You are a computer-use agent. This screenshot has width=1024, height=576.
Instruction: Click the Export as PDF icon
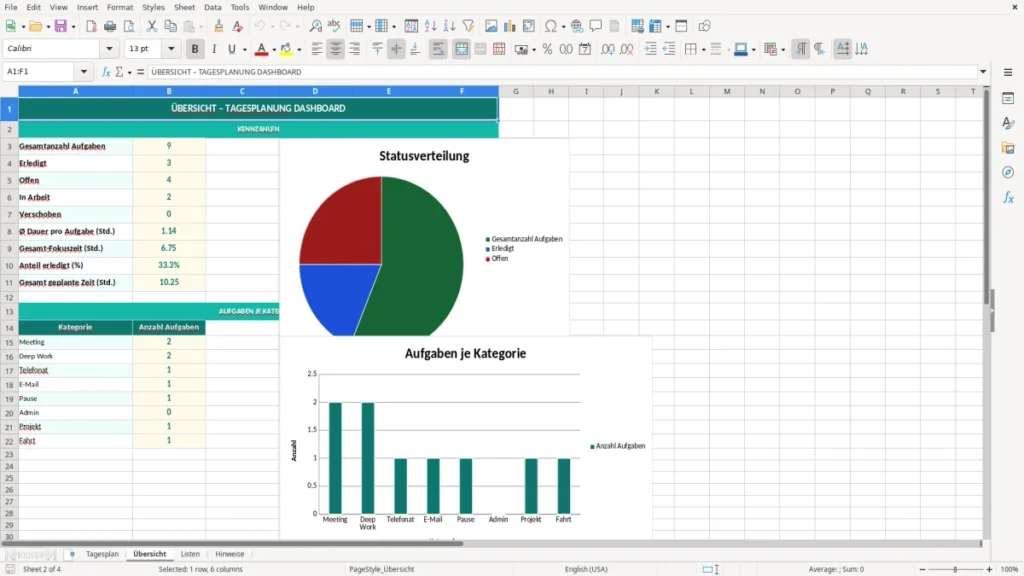pyautogui.click(x=91, y=26)
